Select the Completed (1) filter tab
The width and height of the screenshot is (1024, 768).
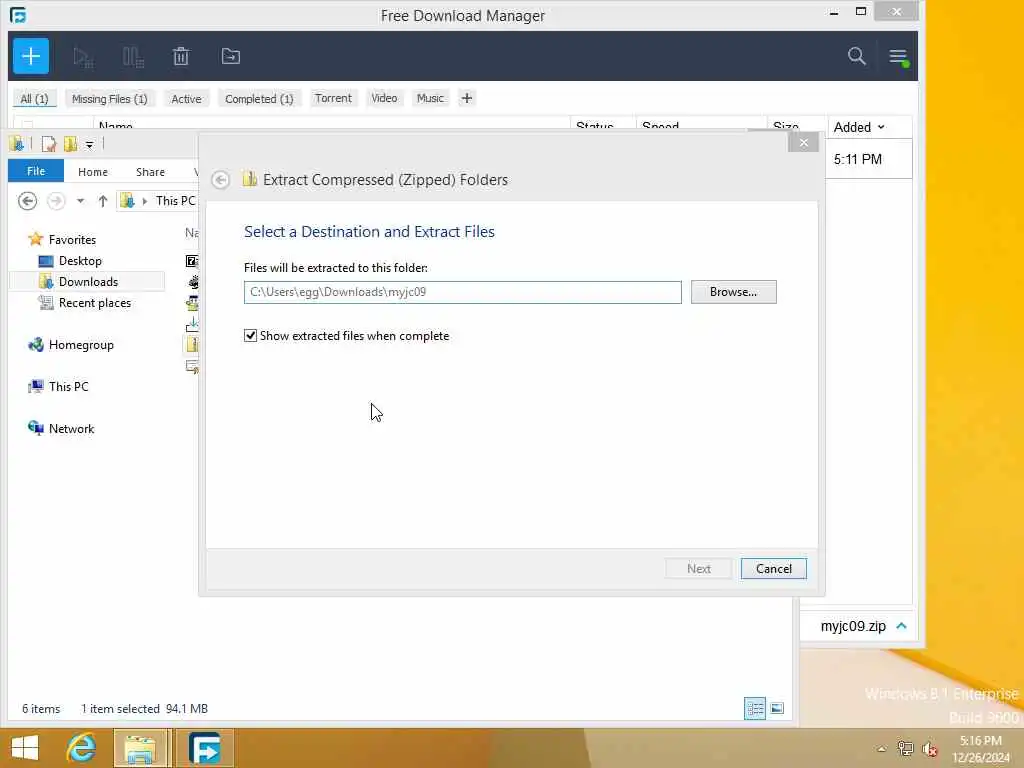[x=259, y=99]
